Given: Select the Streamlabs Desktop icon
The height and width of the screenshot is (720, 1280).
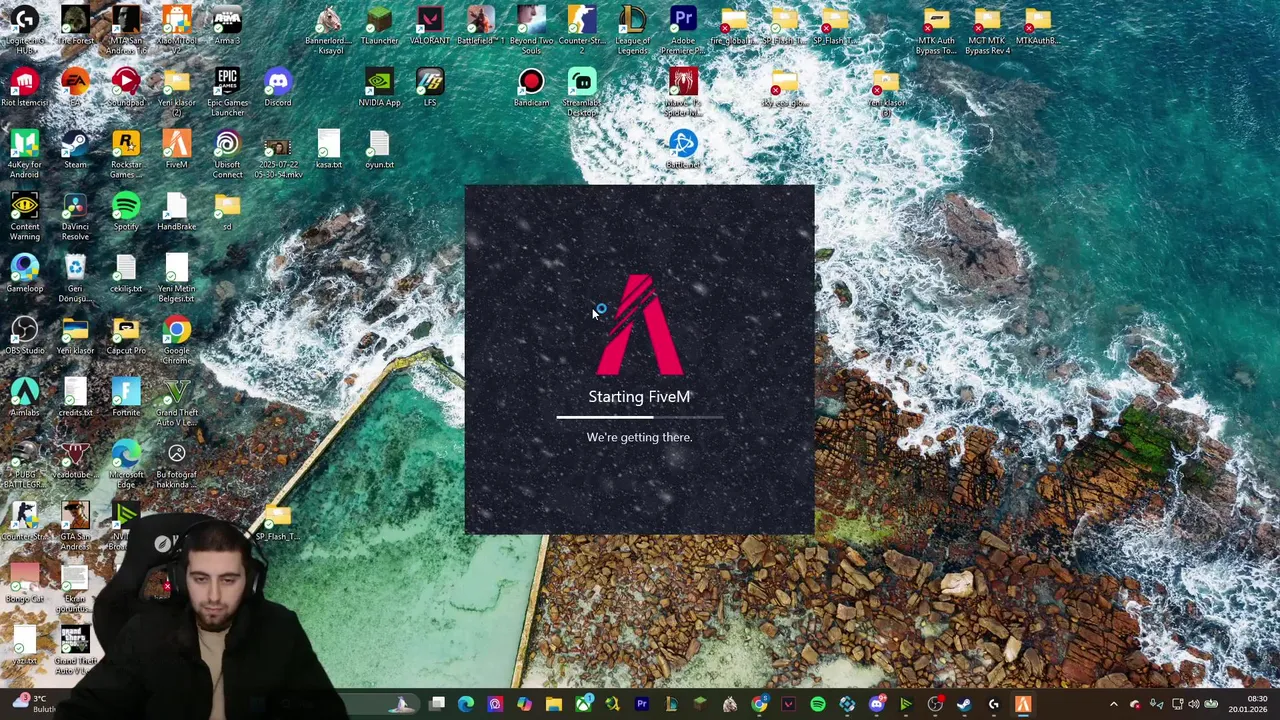Looking at the screenshot, I should click(582, 90).
